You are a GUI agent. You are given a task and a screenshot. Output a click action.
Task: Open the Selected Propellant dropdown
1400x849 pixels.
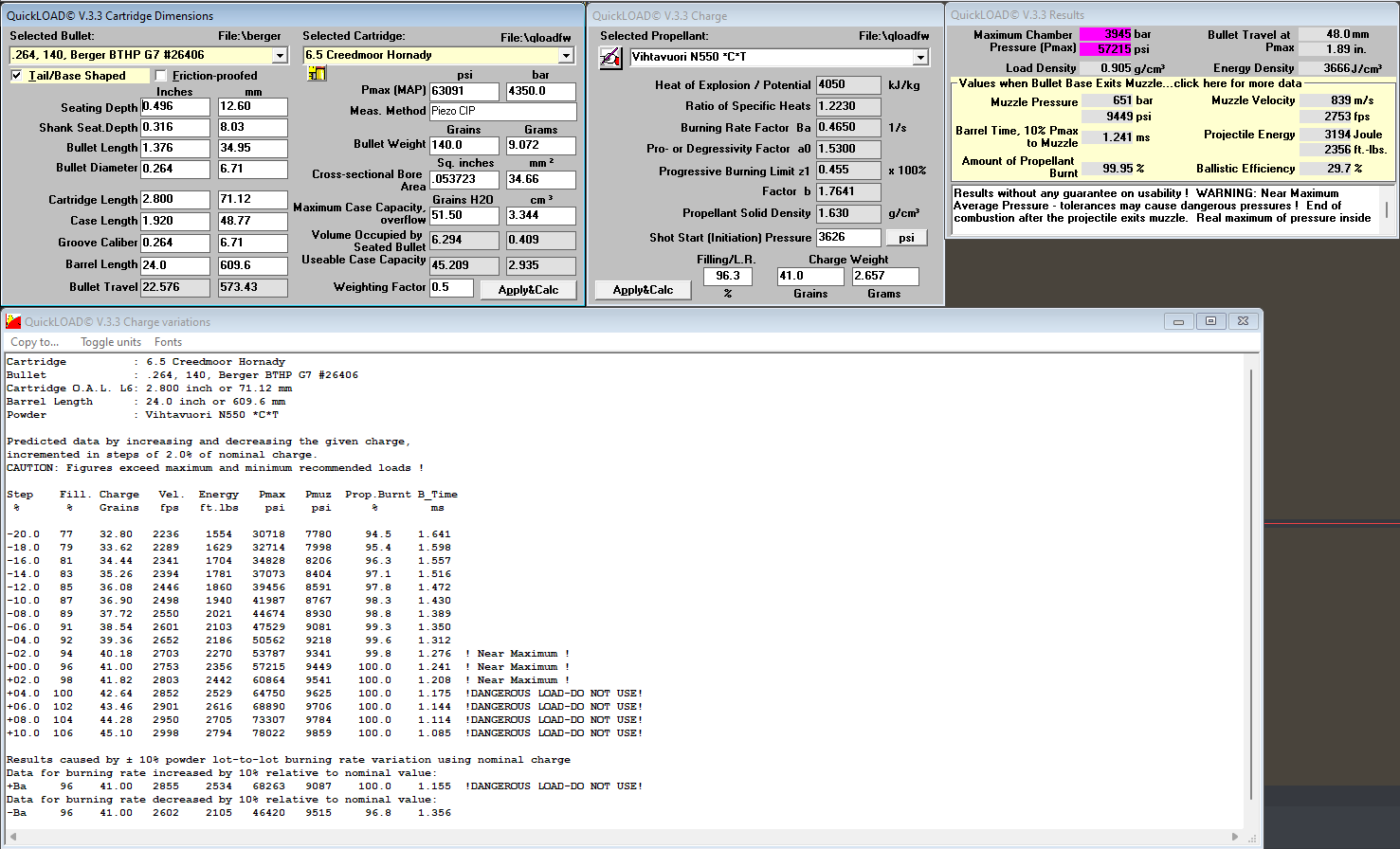click(920, 58)
